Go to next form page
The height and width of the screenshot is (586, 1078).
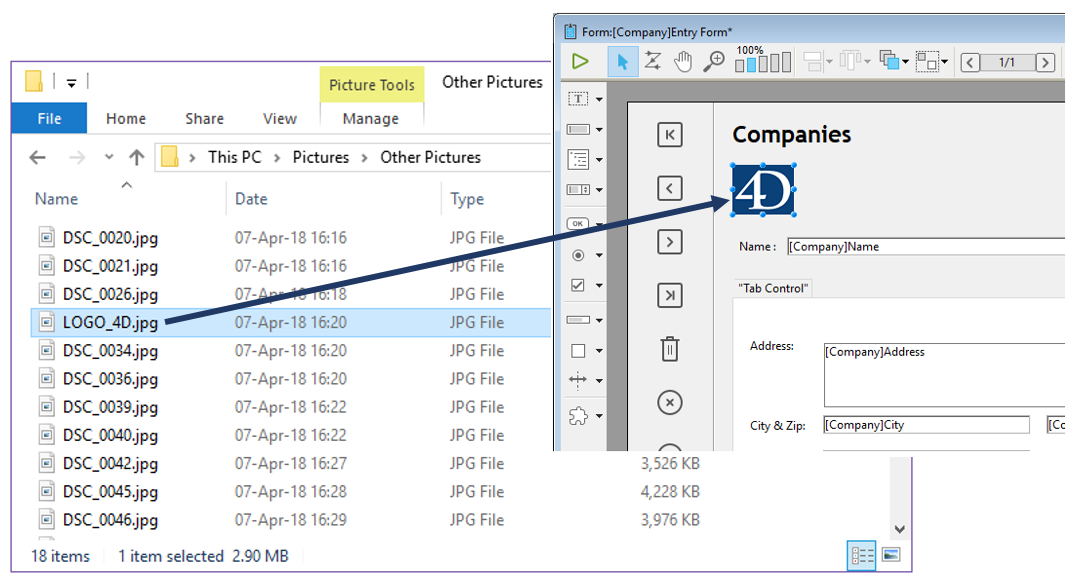pos(1045,63)
